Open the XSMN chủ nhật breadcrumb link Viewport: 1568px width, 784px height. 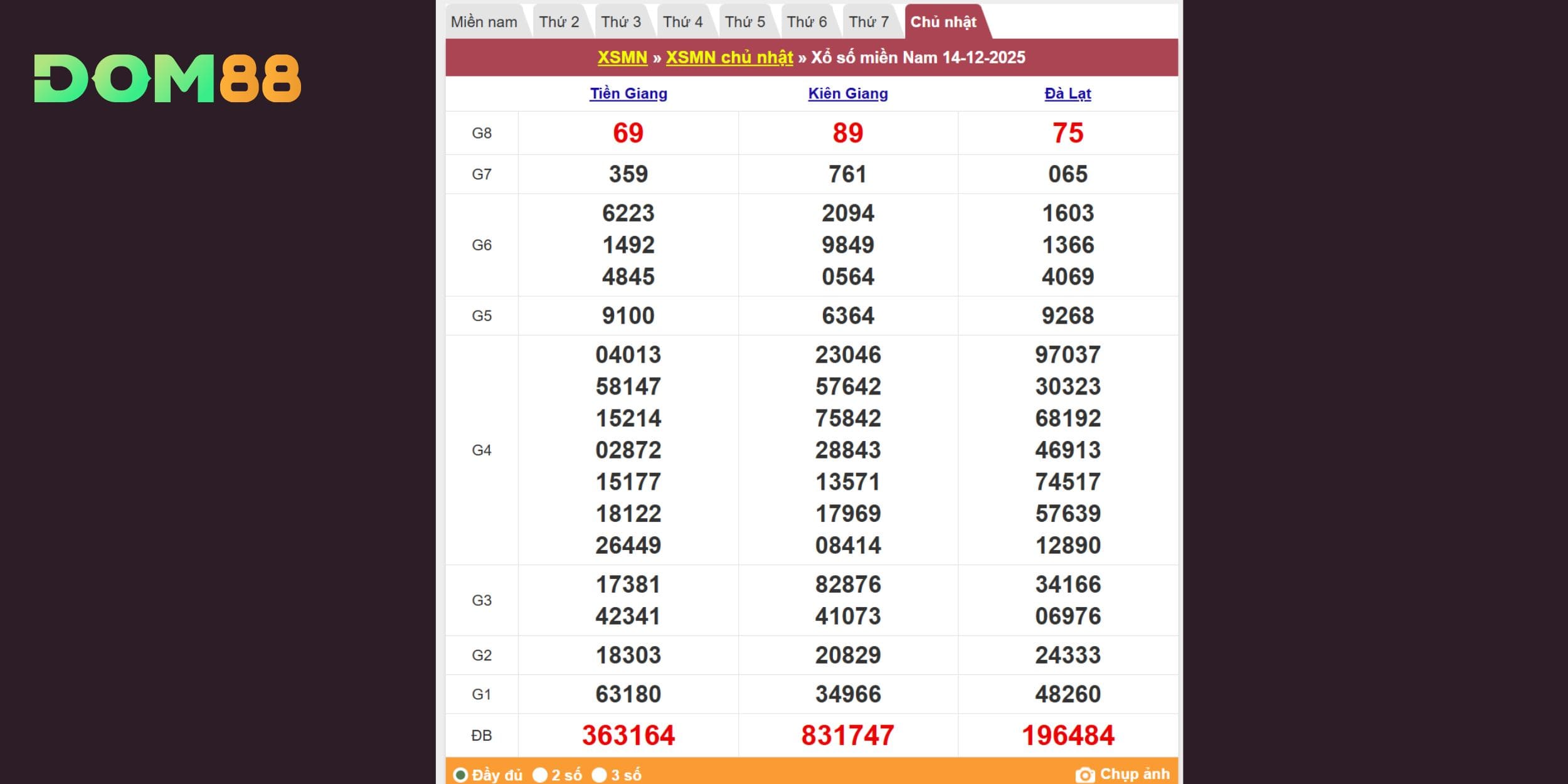[729, 58]
